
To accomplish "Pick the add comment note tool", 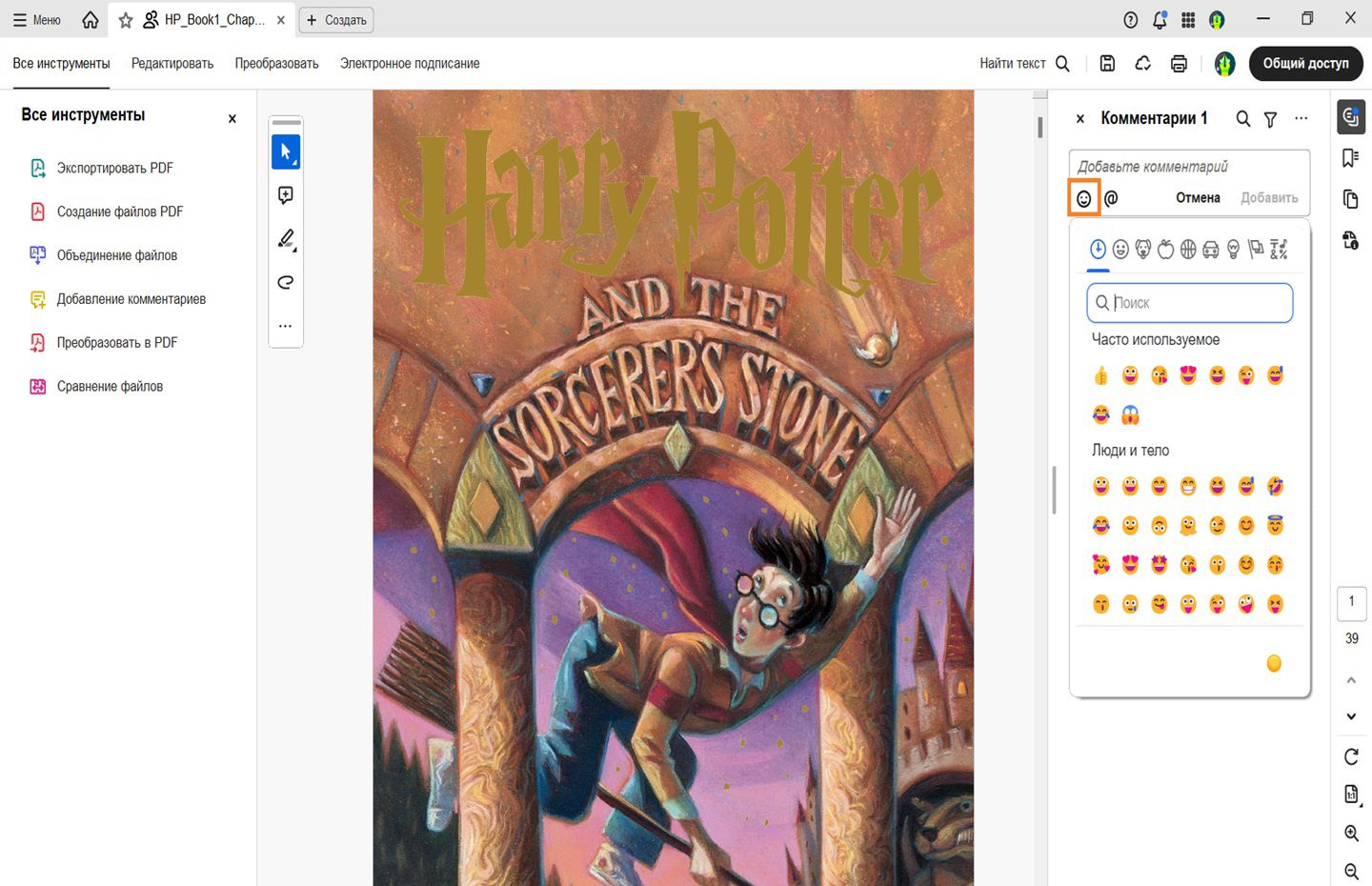I will (x=286, y=195).
